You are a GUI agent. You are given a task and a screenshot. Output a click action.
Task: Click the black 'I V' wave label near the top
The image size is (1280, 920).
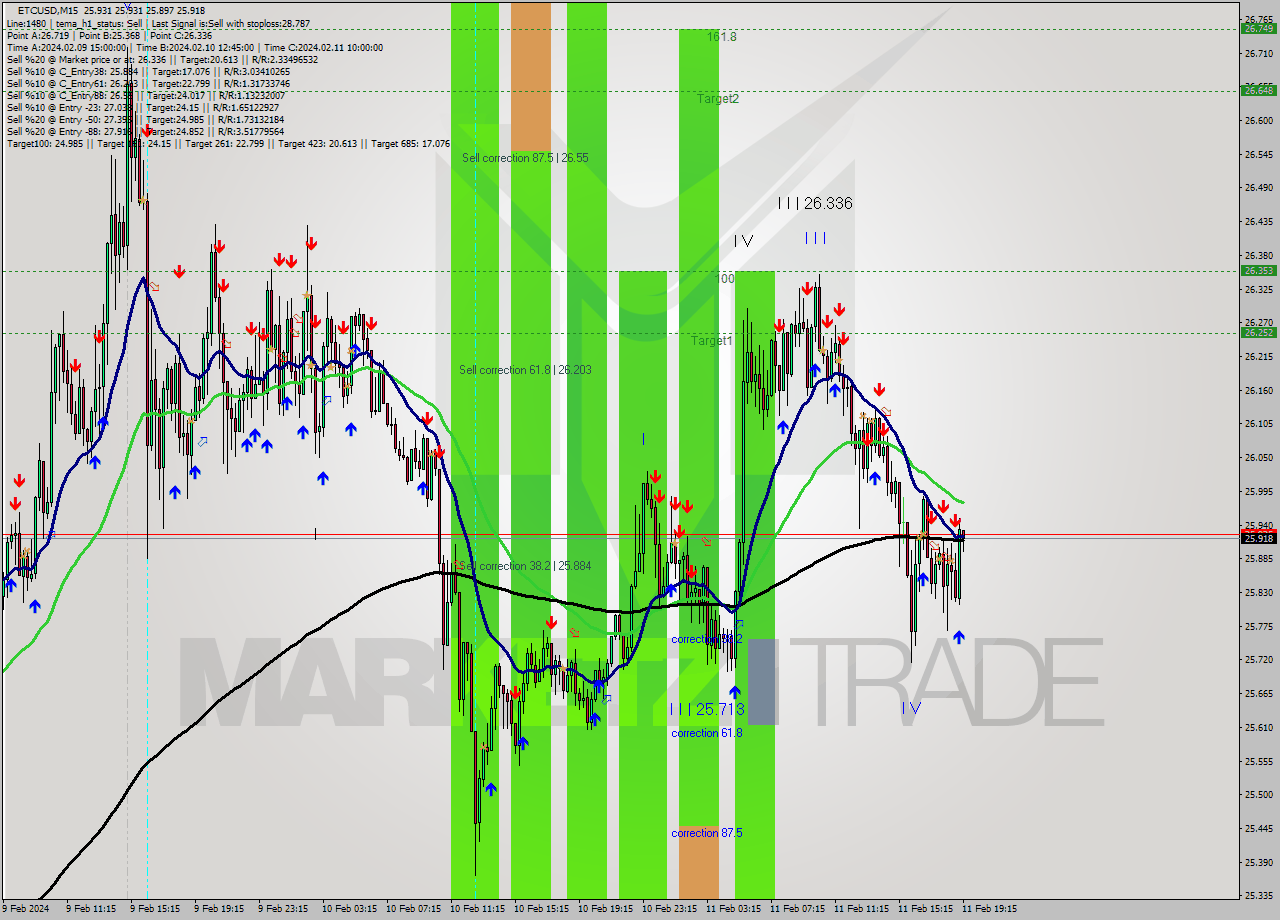click(x=743, y=241)
